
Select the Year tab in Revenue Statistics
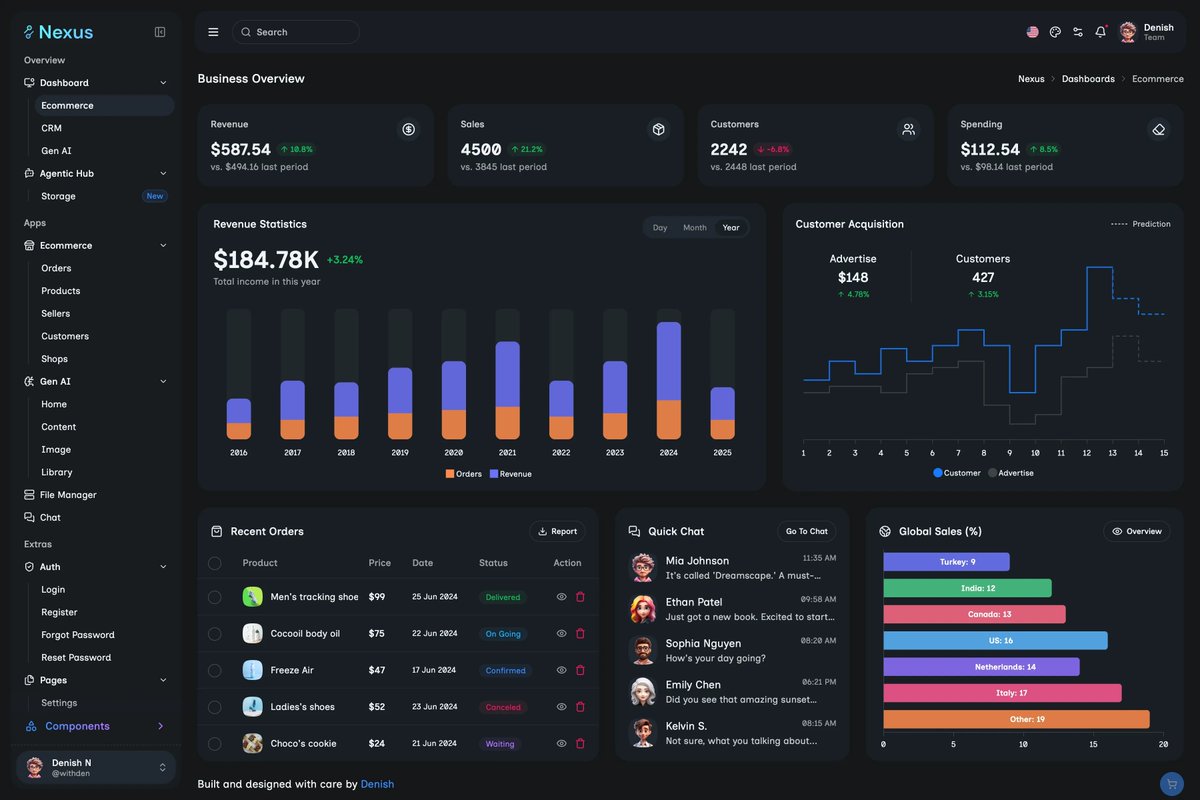(731, 227)
